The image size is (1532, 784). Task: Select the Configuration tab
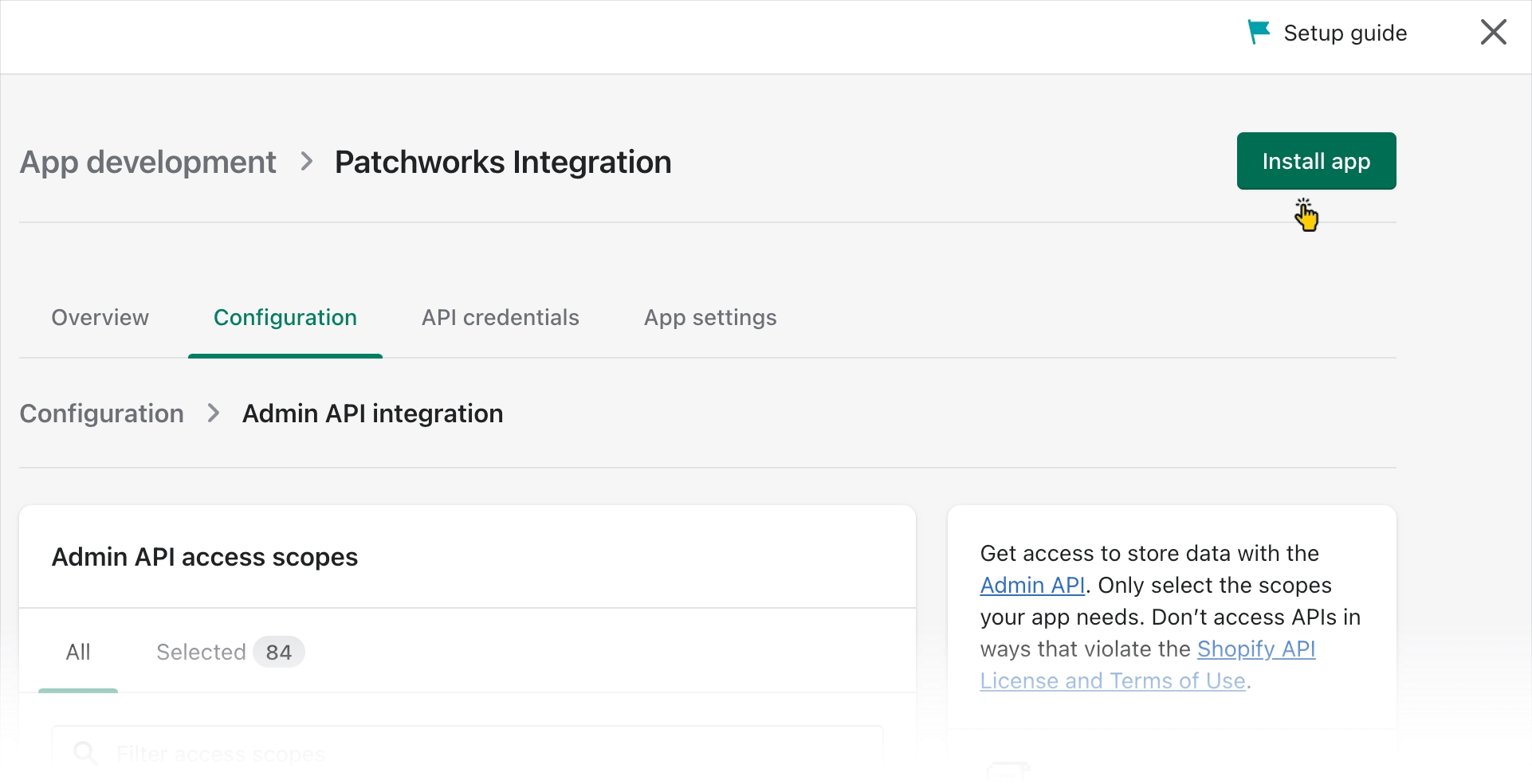click(285, 317)
